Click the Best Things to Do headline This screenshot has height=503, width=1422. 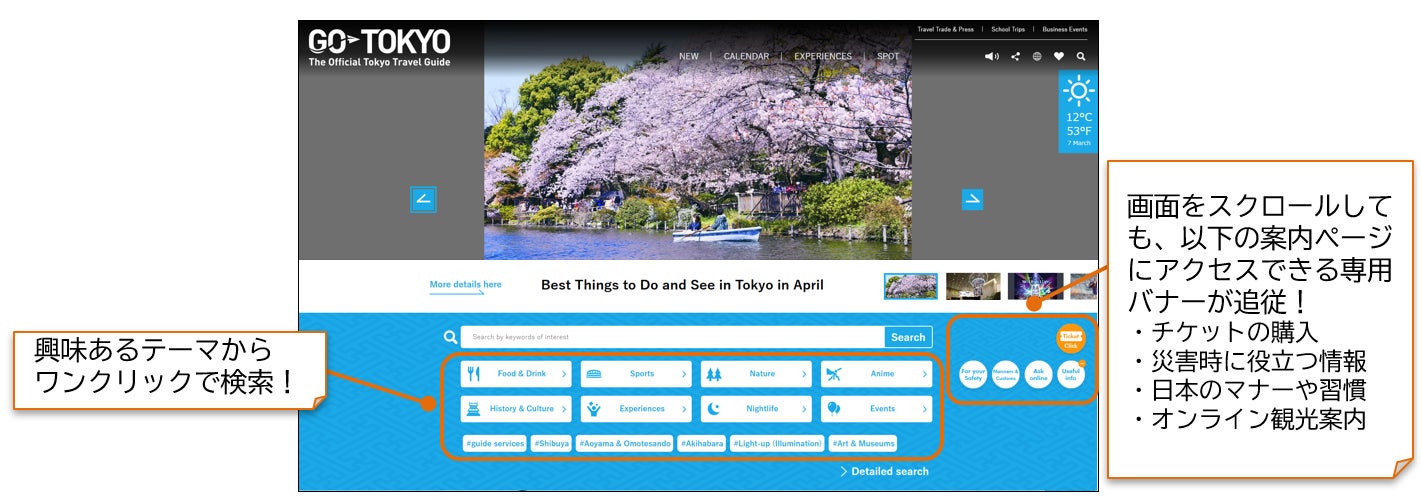(682, 285)
